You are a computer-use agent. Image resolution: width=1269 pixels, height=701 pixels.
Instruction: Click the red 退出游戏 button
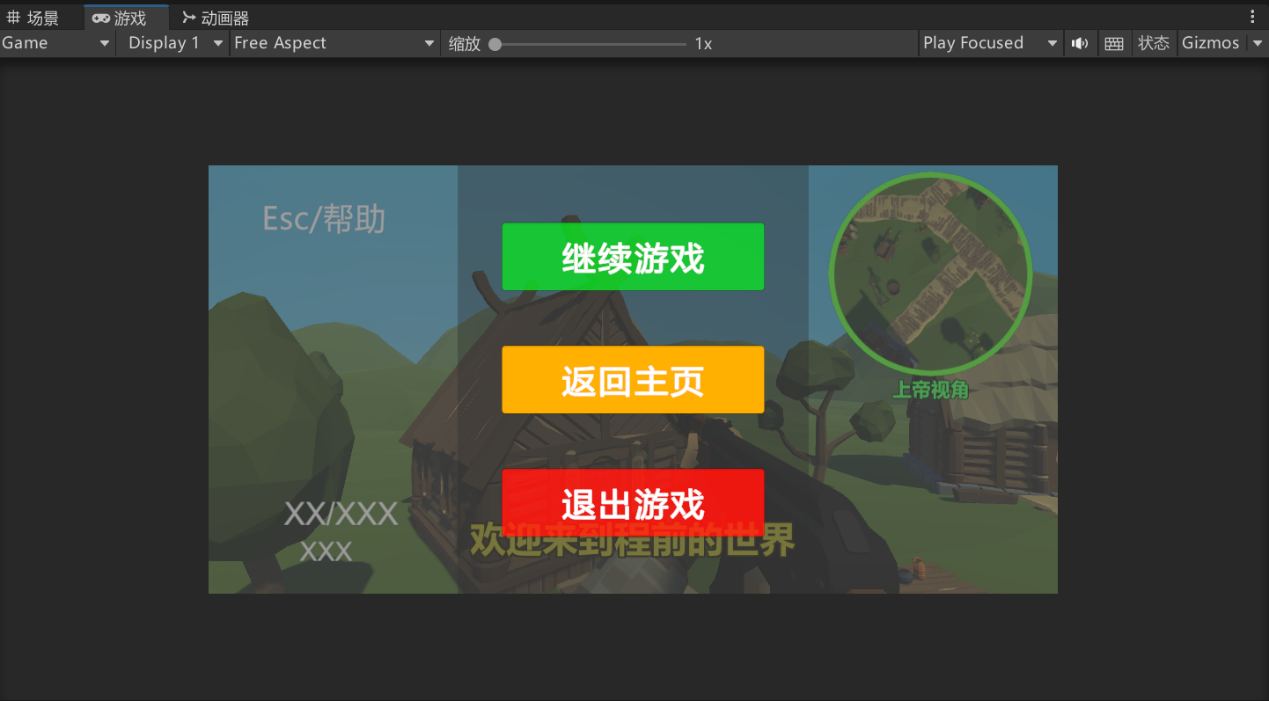coord(633,503)
